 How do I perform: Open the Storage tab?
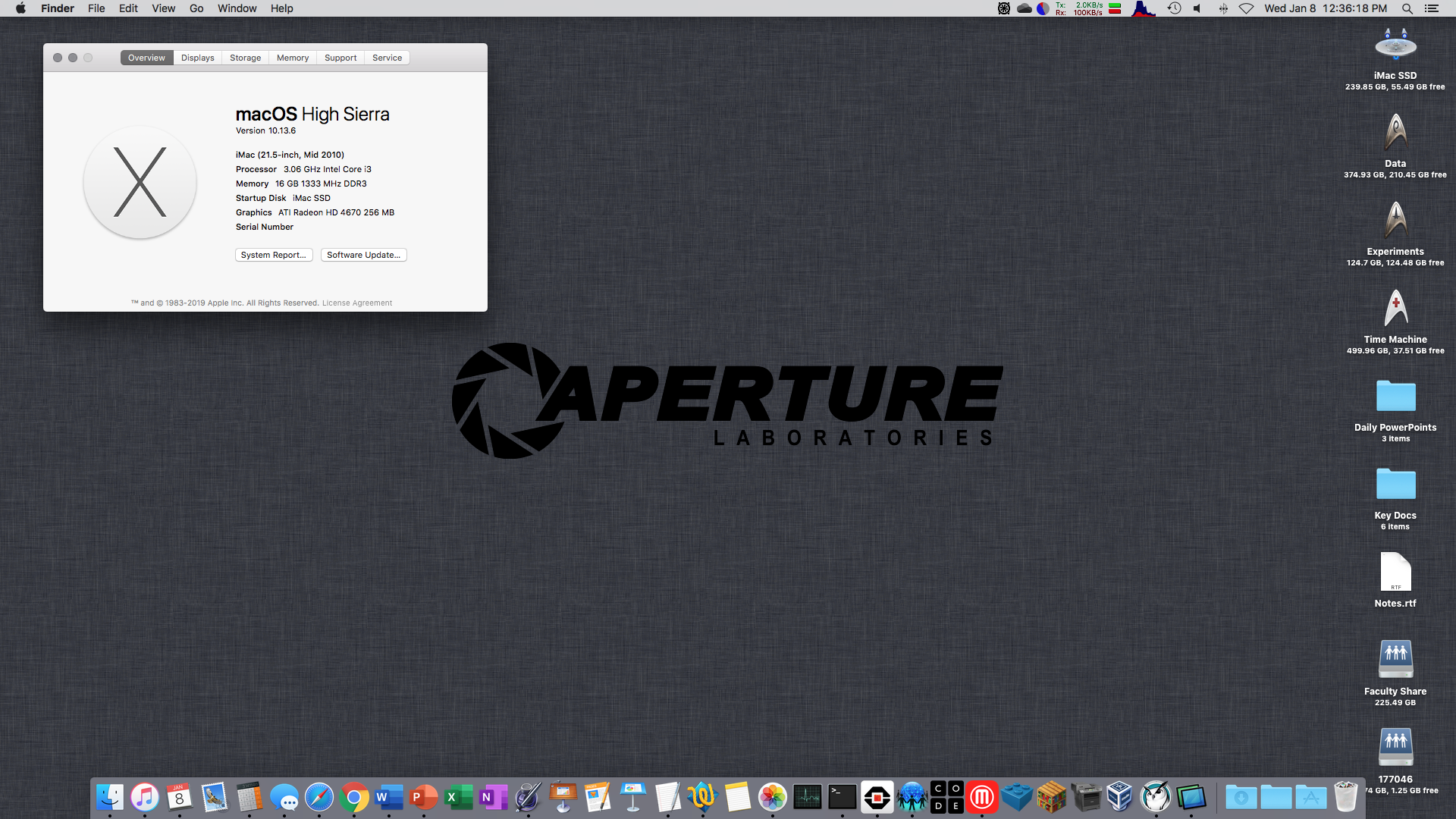245,58
